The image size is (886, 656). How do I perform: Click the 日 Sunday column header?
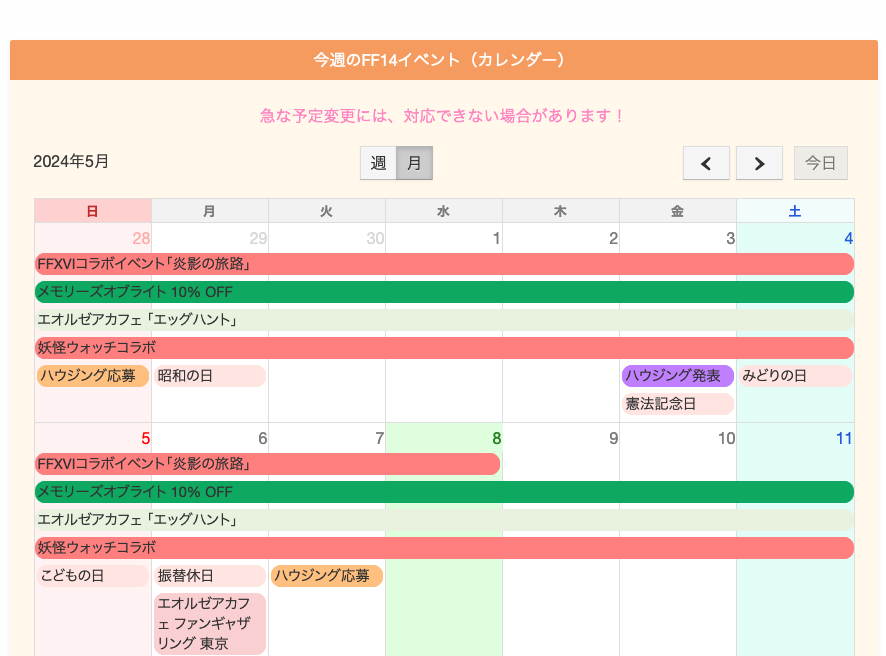coord(93,211)
